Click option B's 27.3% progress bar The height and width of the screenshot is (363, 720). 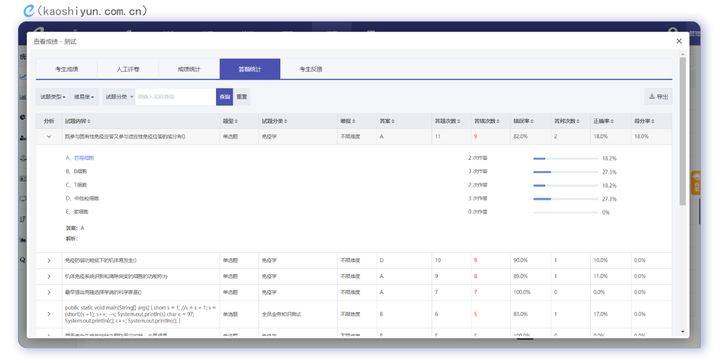[x=566, y=172]
